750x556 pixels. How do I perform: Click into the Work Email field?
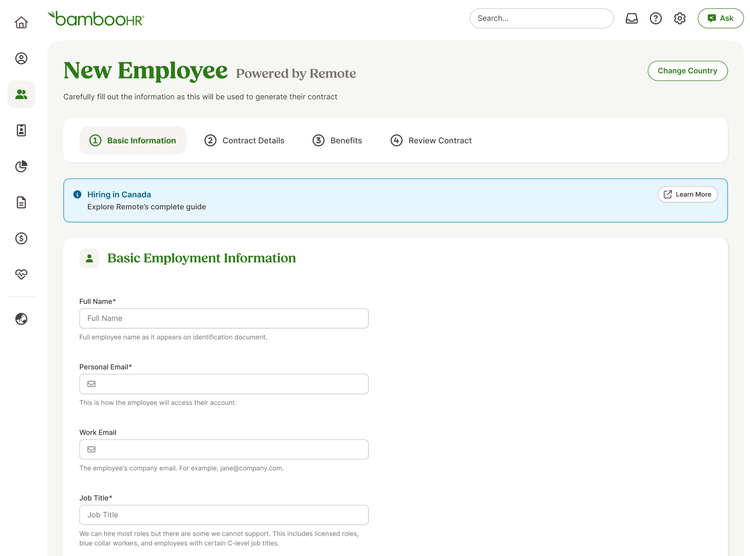[x=224, y=449]
